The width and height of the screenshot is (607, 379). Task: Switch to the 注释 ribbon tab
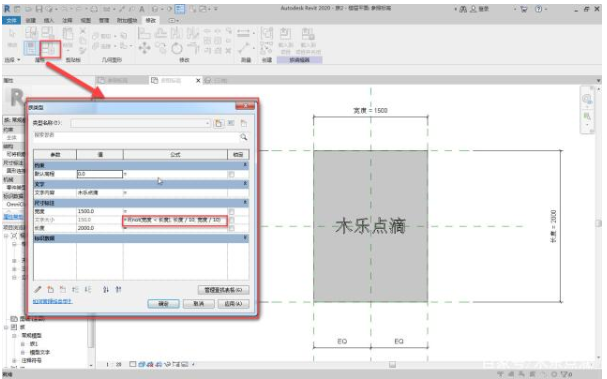67,20
